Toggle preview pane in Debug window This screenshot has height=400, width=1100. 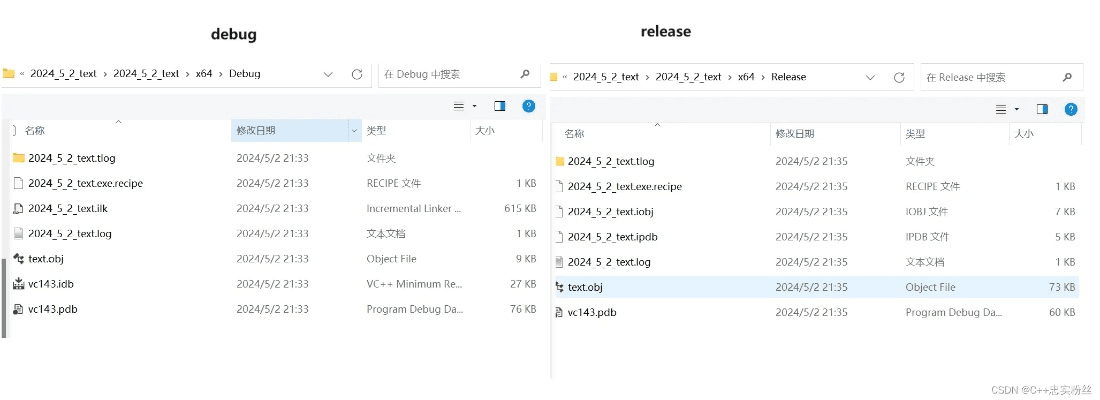click(499, 106)
